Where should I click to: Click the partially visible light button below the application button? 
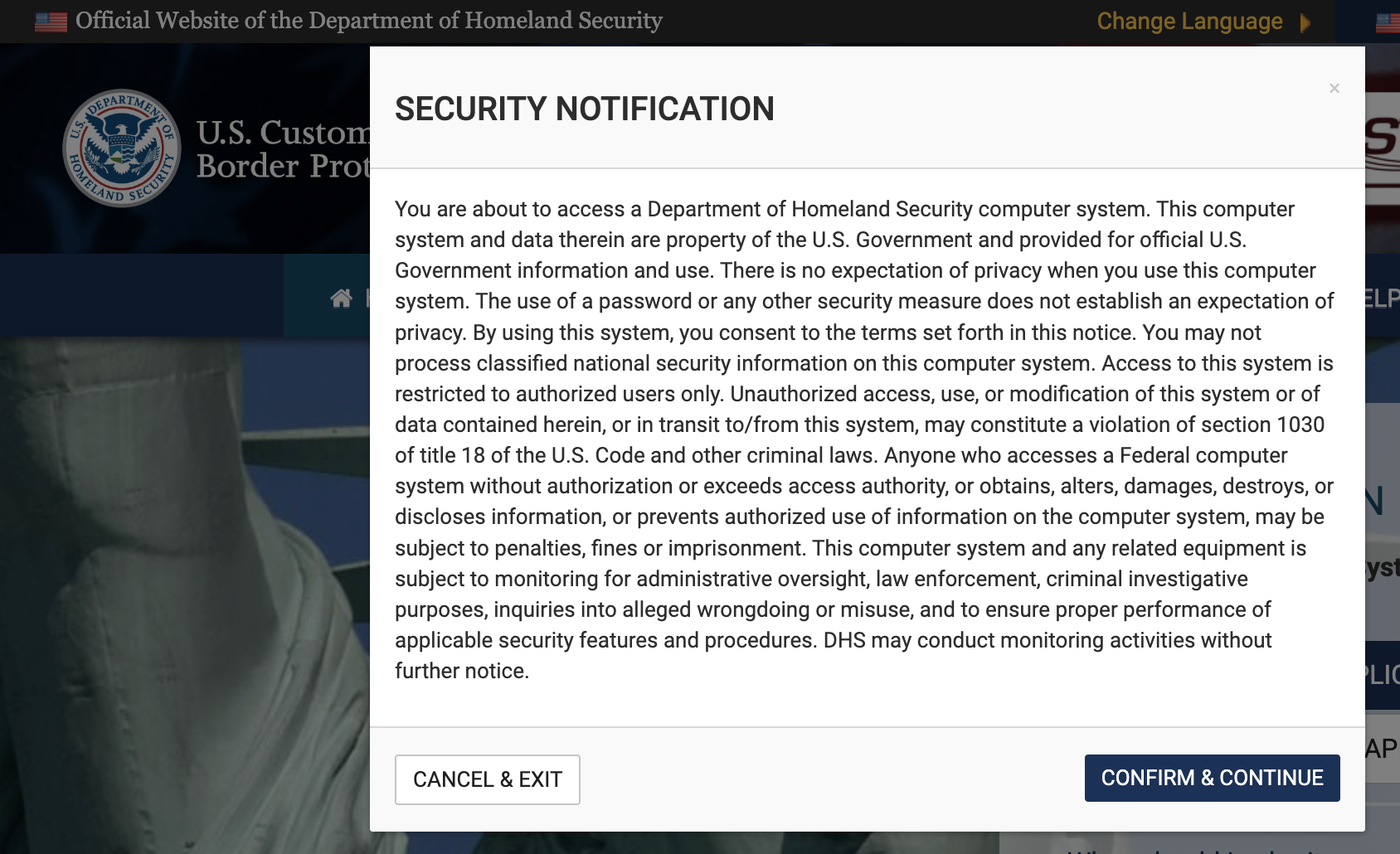click(x=1383, y=750)
